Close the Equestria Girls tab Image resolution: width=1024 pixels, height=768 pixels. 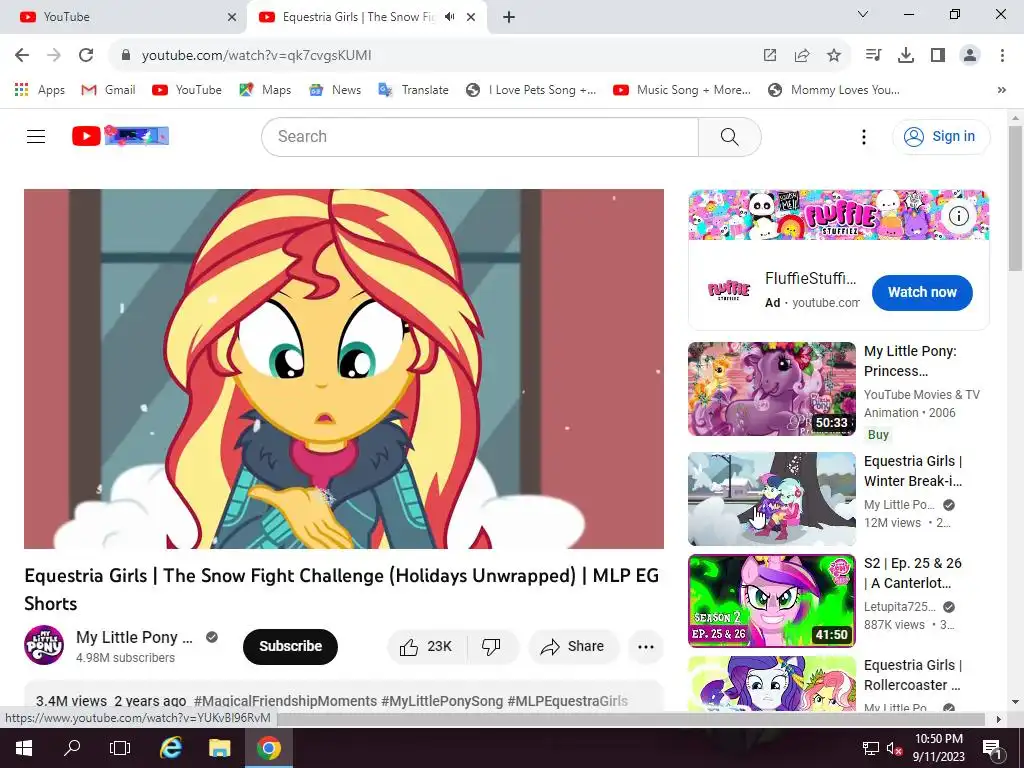coord(471,17)
